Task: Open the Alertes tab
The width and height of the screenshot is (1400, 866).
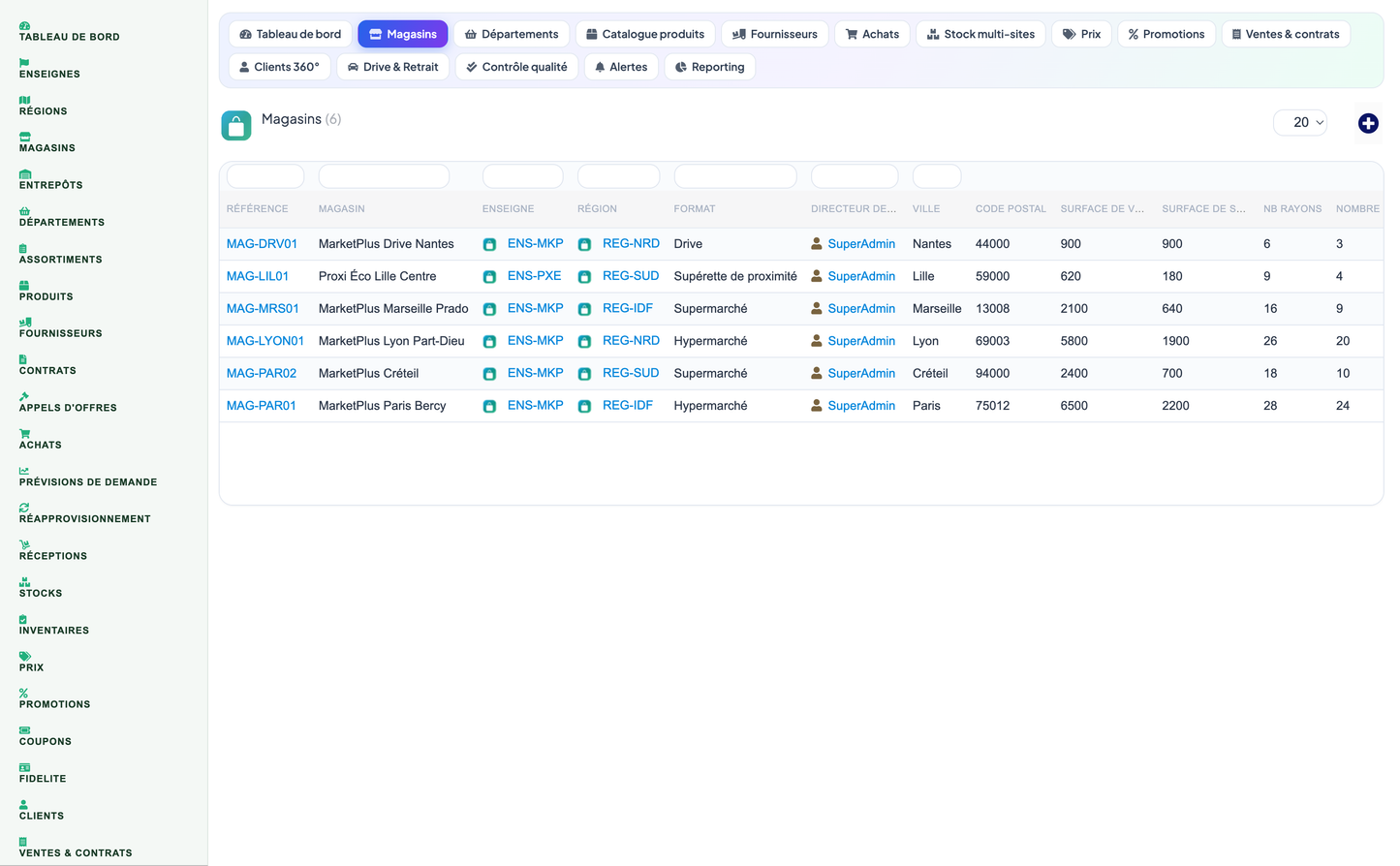Action: point(621,67)
